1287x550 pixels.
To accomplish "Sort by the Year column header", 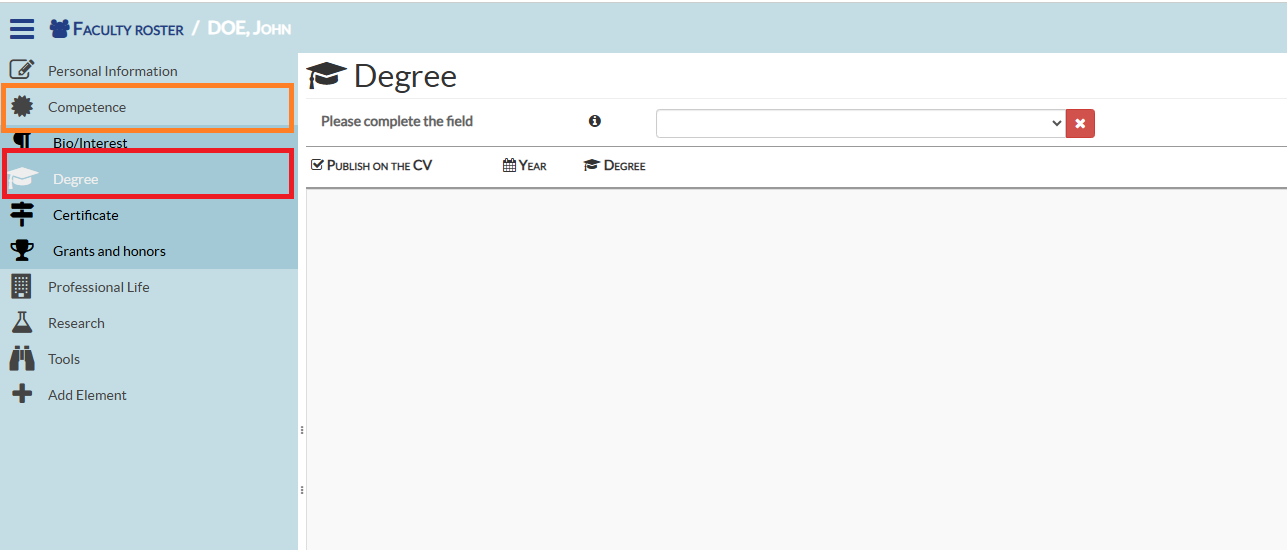I will [525, 165].
